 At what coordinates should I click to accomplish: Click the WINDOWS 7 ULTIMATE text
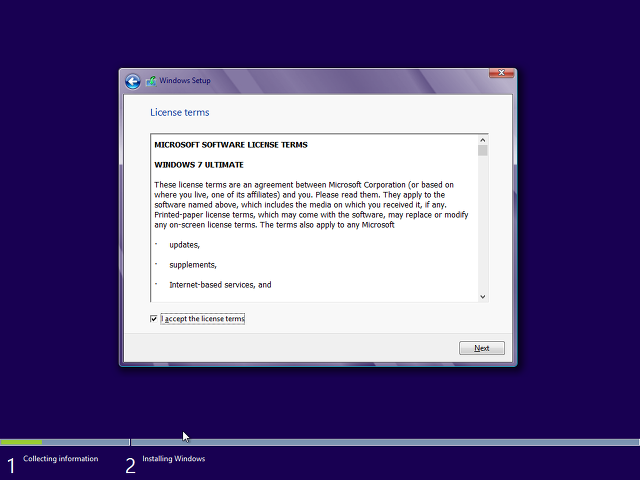199,165
